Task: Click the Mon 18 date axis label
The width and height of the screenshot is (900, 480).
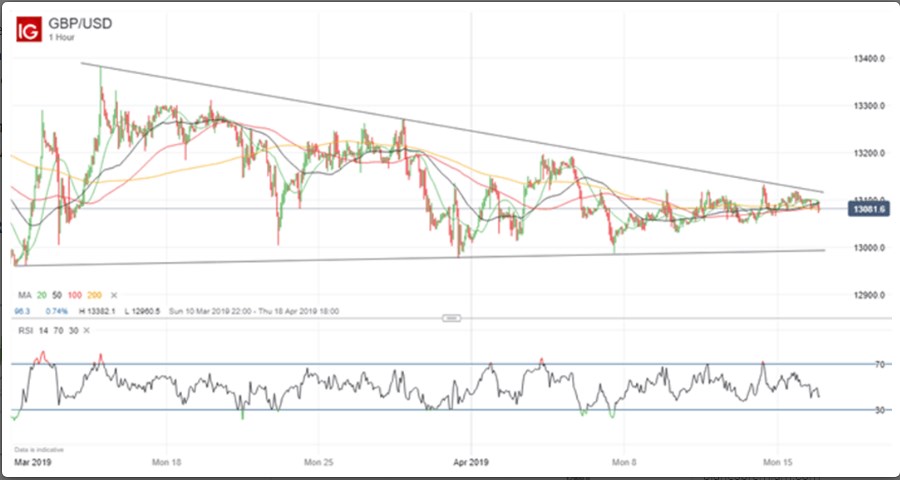Action: [166, 464]
